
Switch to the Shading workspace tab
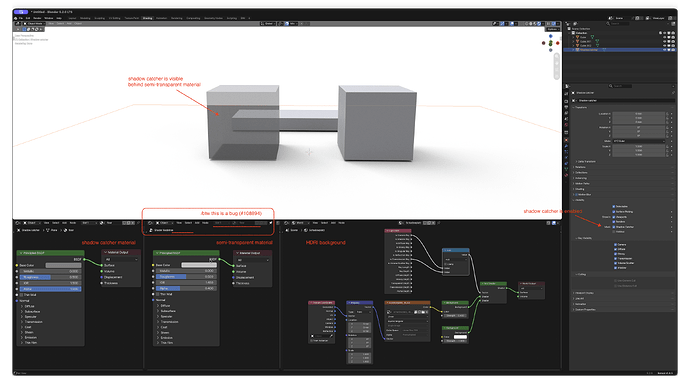(x=147, y=18)
